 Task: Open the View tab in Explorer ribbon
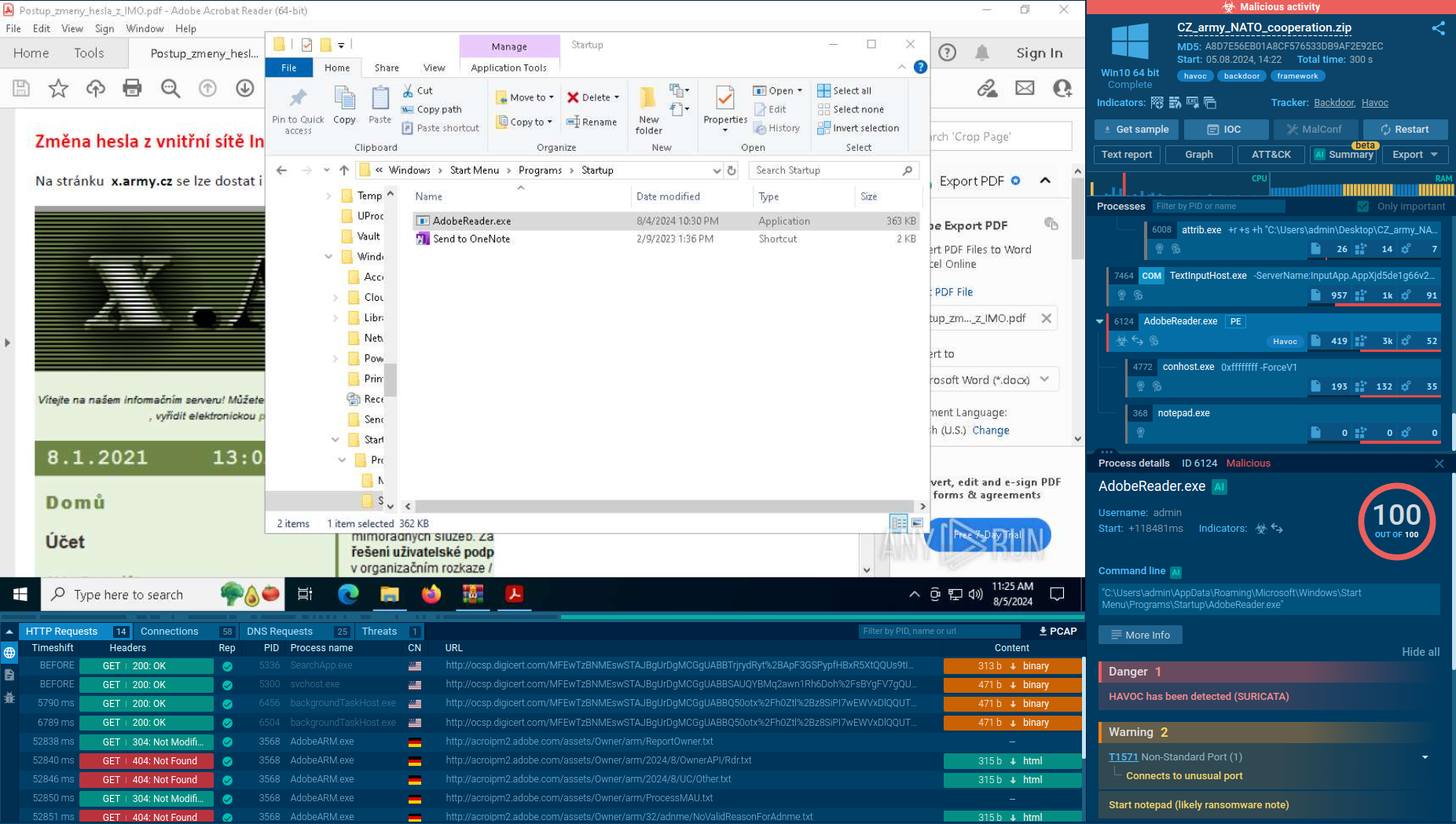(x=434, y=68)
